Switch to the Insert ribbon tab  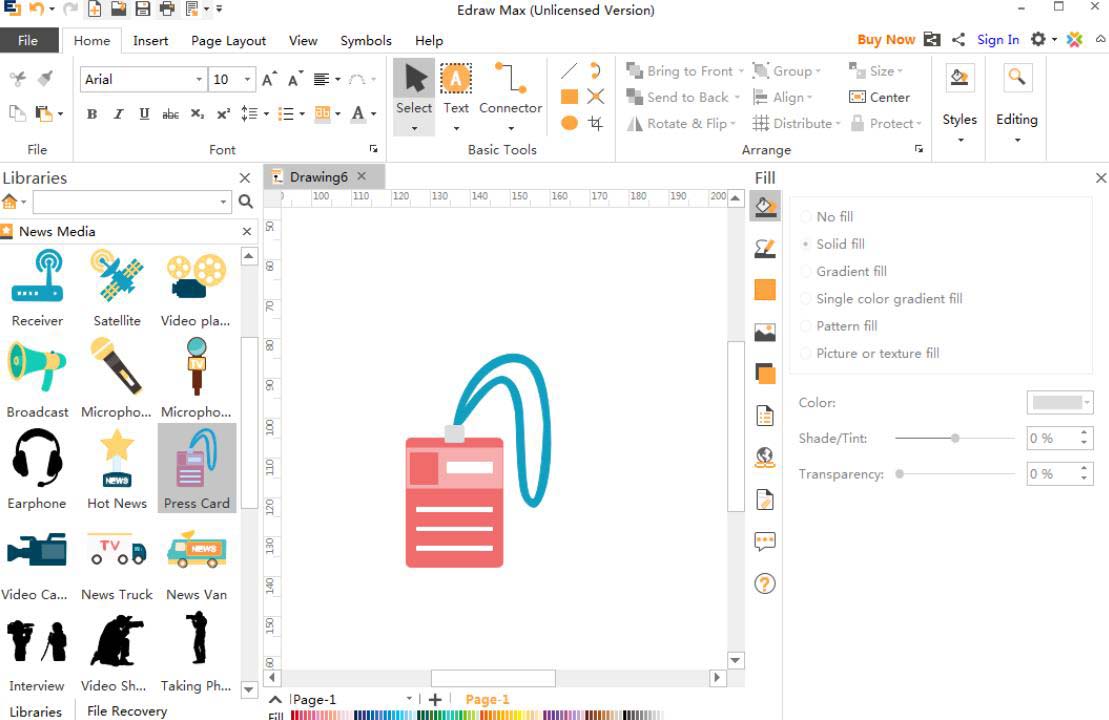[x=151, y=41]
